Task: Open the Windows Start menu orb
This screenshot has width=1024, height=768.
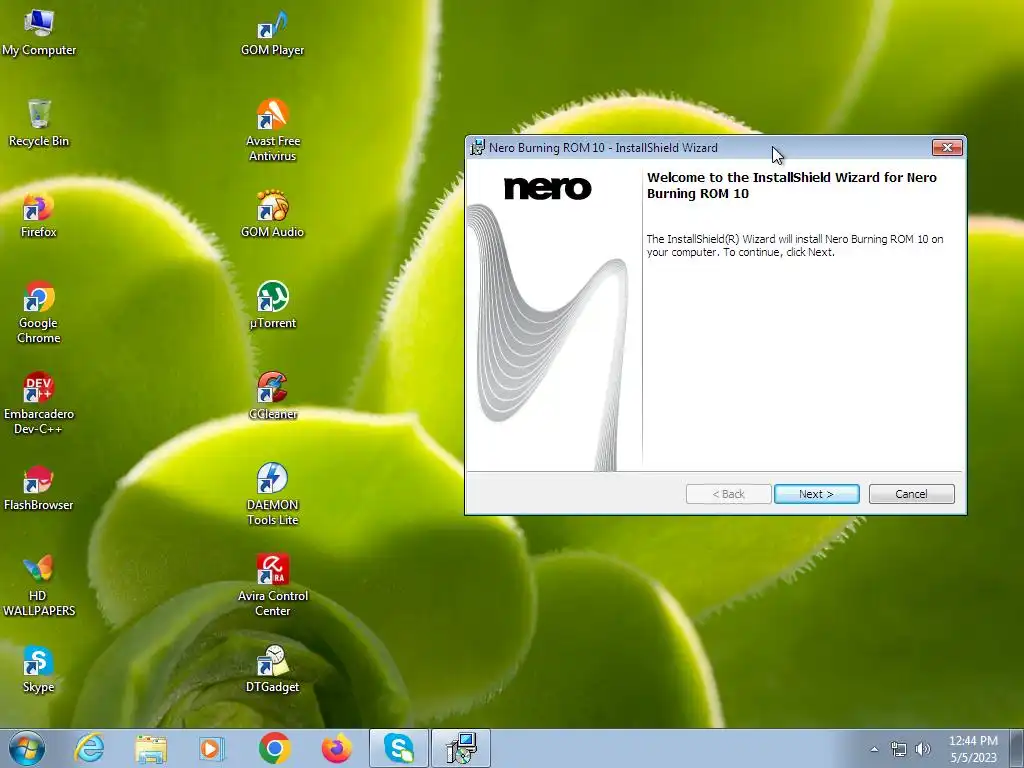Action: 26,748
